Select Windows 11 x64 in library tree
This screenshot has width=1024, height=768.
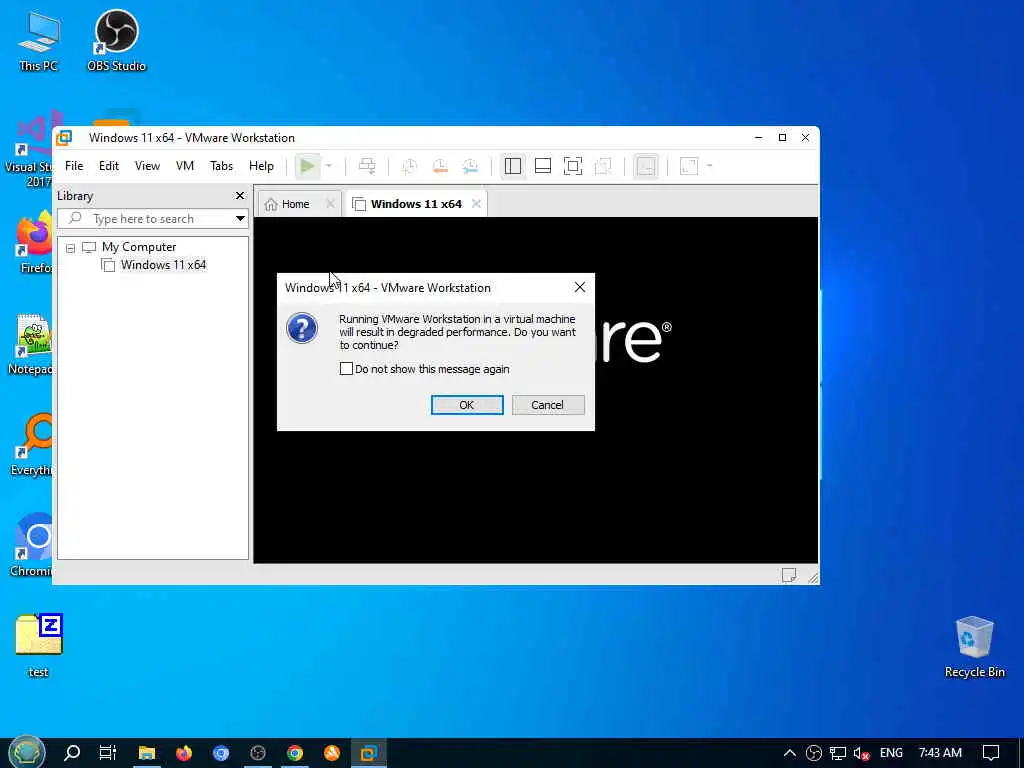163,264
